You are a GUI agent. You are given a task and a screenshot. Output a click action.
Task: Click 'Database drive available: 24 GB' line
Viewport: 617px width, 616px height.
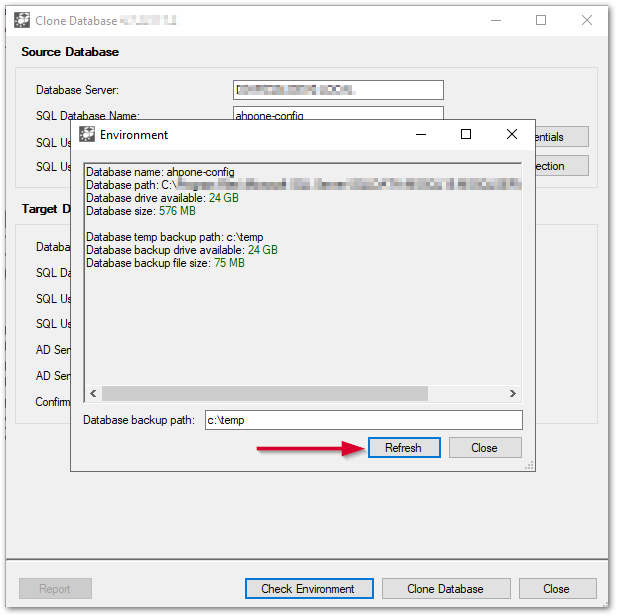point(162,198)
